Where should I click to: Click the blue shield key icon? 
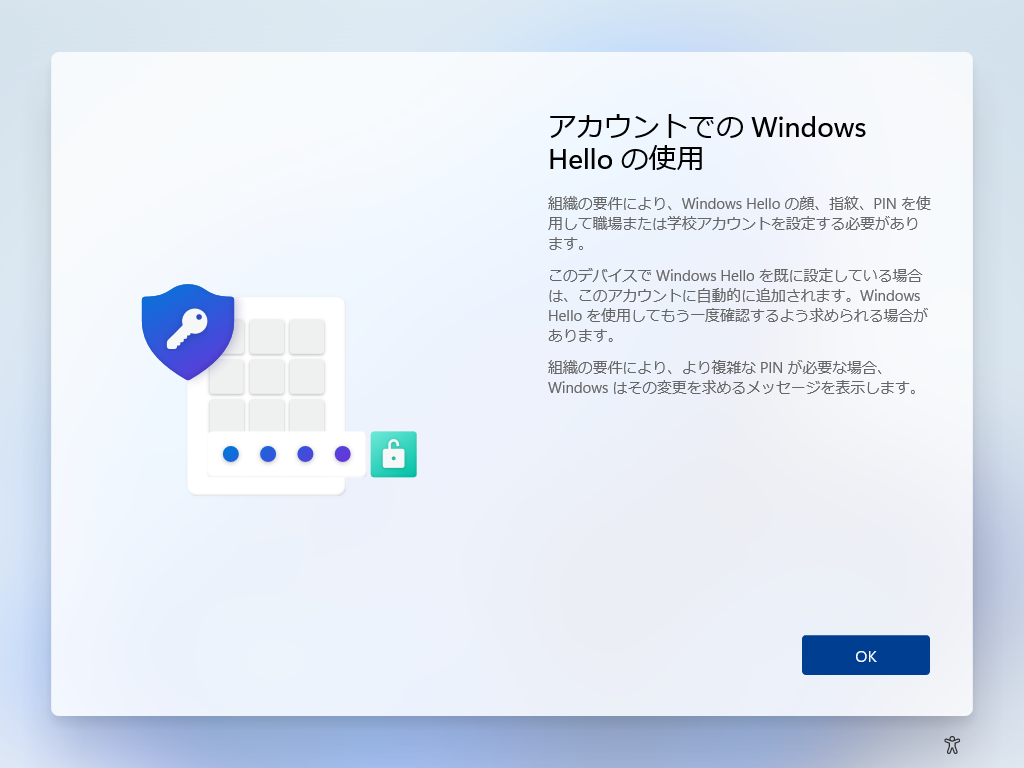(x=188, y=332)
